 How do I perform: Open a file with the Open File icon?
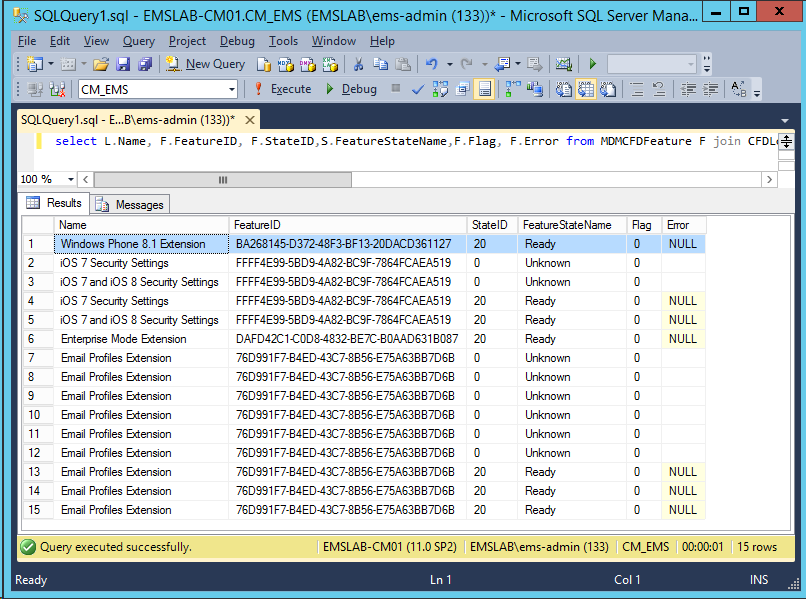tap(101, 64)
